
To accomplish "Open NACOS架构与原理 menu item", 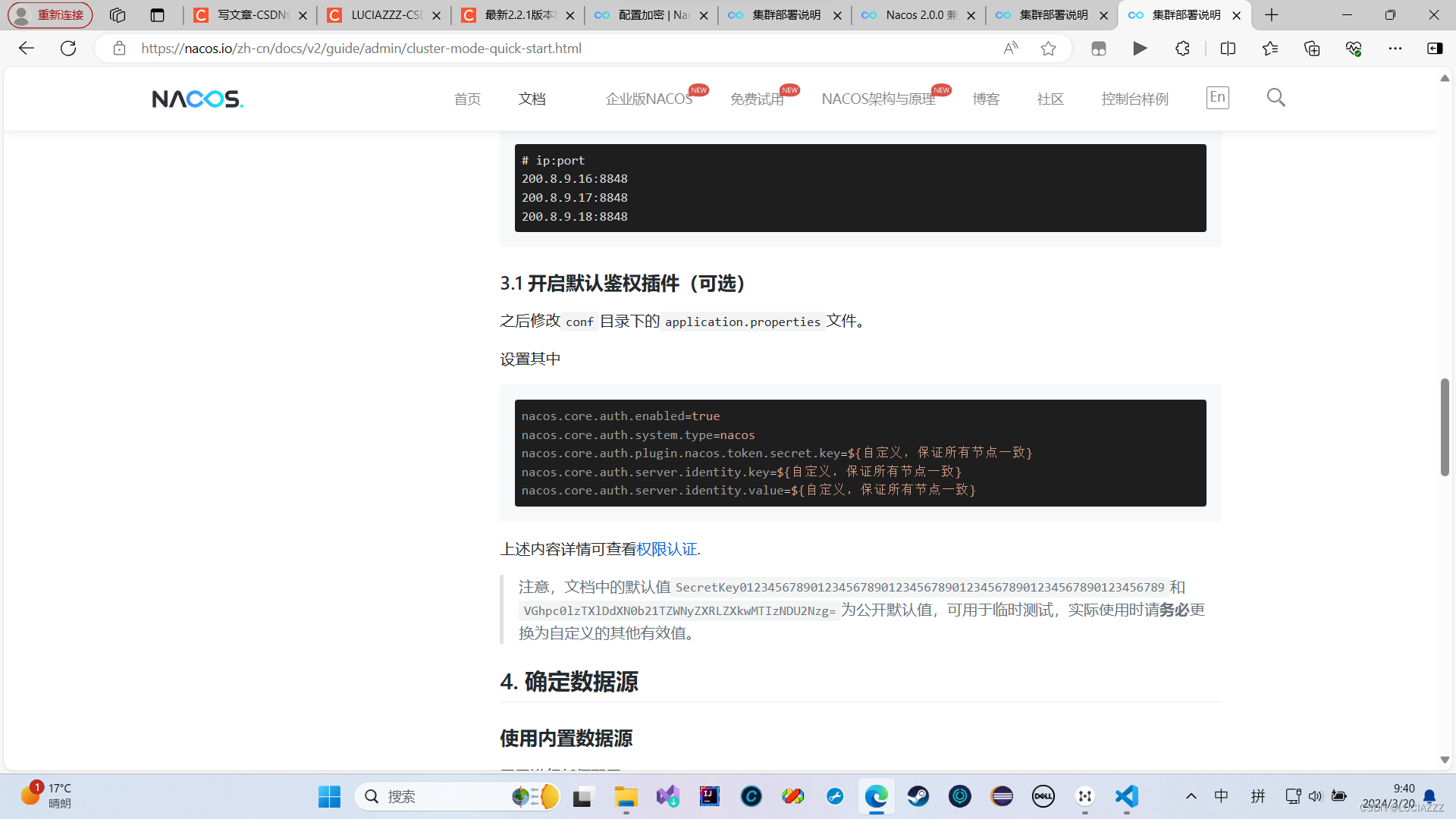I will click(x=878, y=99).
